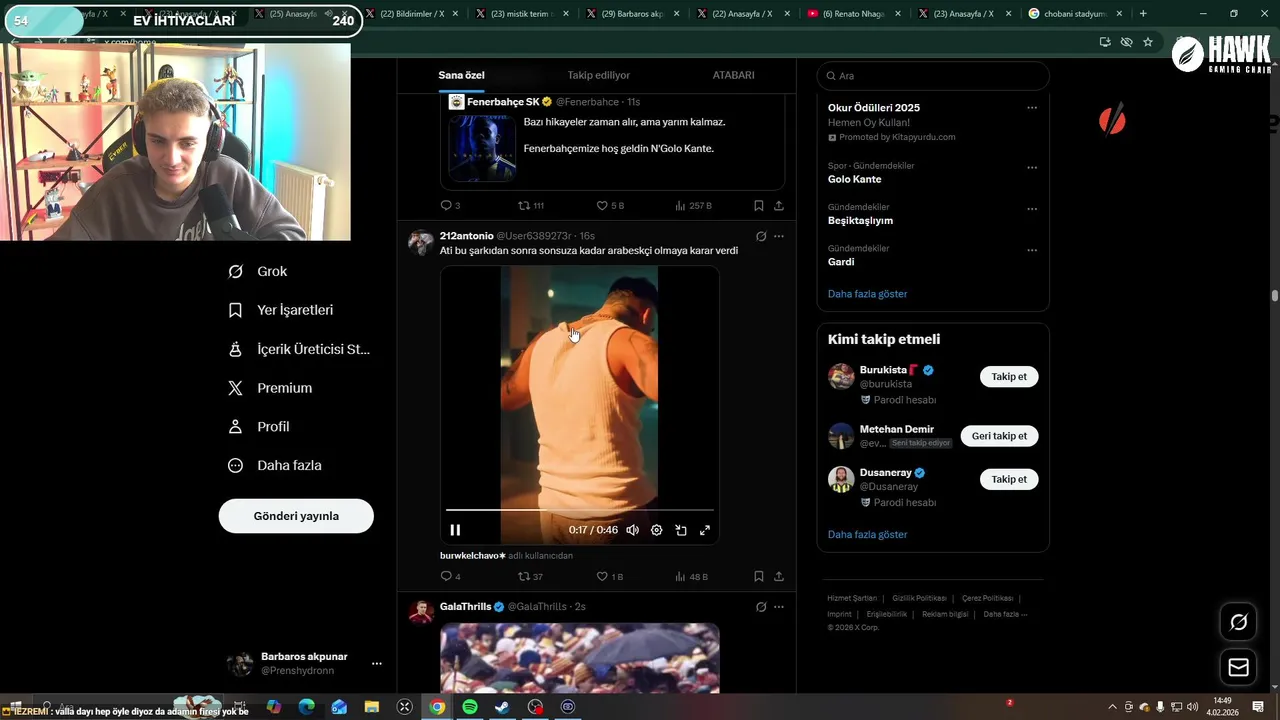The width and height of the screenshot is (1280, 720).
Task: Open more options on GalaThrills tweet
Action: point(779,607)
